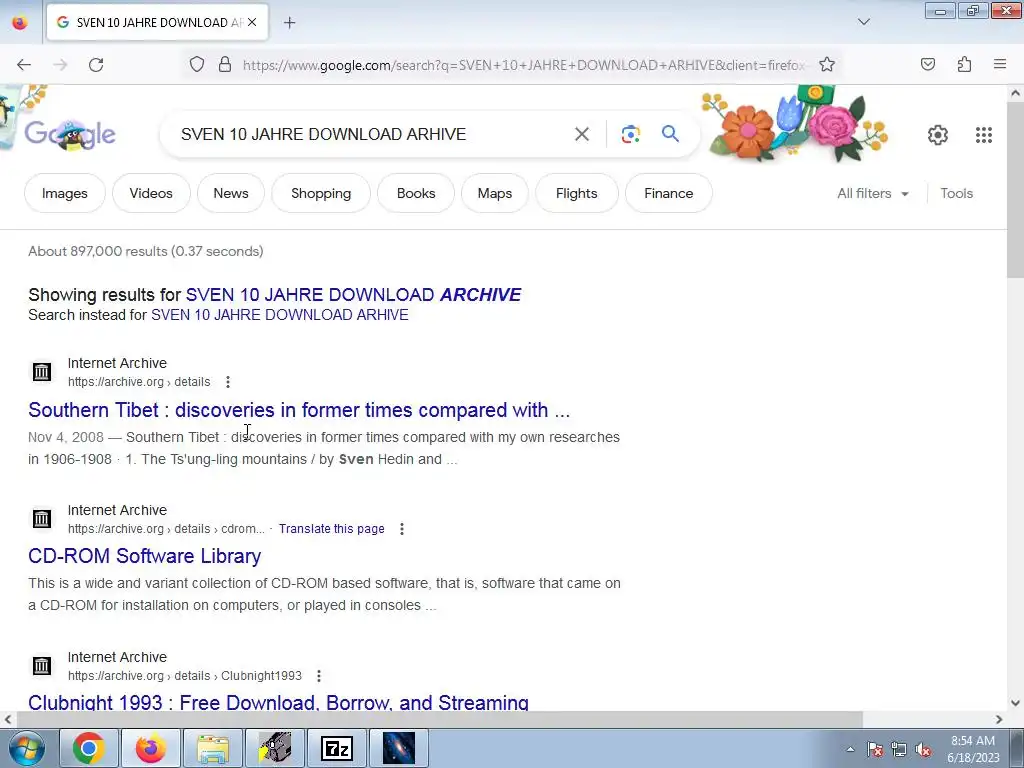The width and height of the screenshot is (1024, 768).
Task: Go back using browser back arrow
Action: [24, 65]
